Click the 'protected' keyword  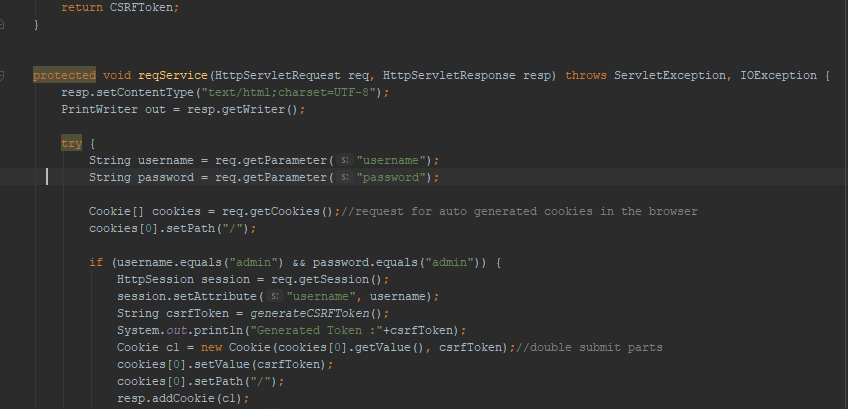click(x=64, y=75)
